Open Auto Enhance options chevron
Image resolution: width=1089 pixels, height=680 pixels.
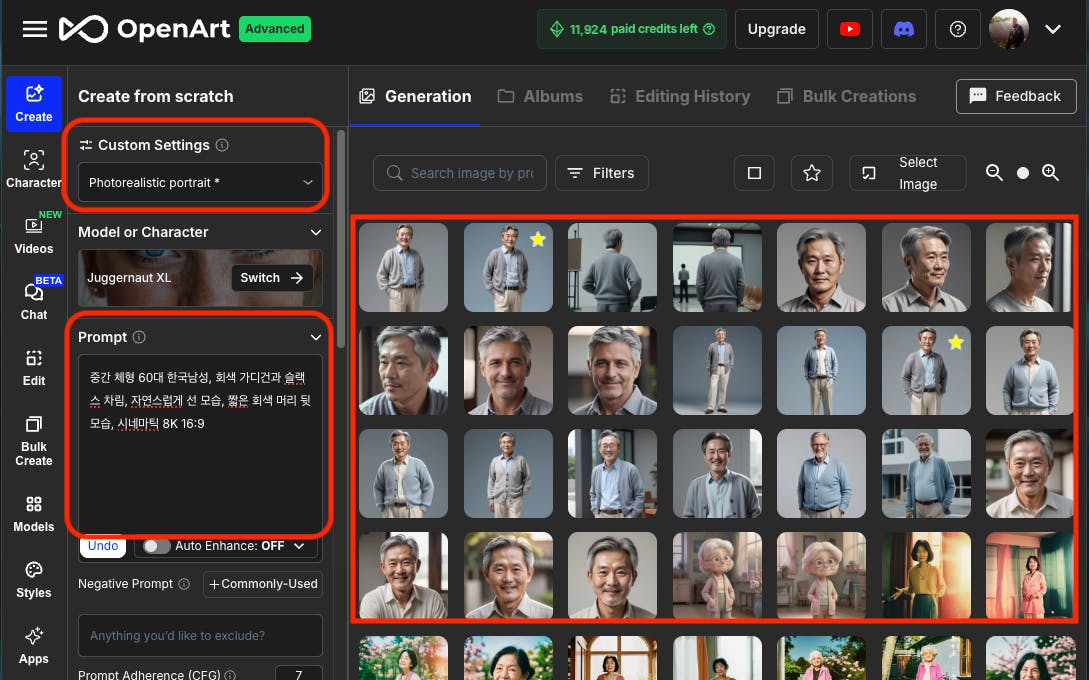299,546
